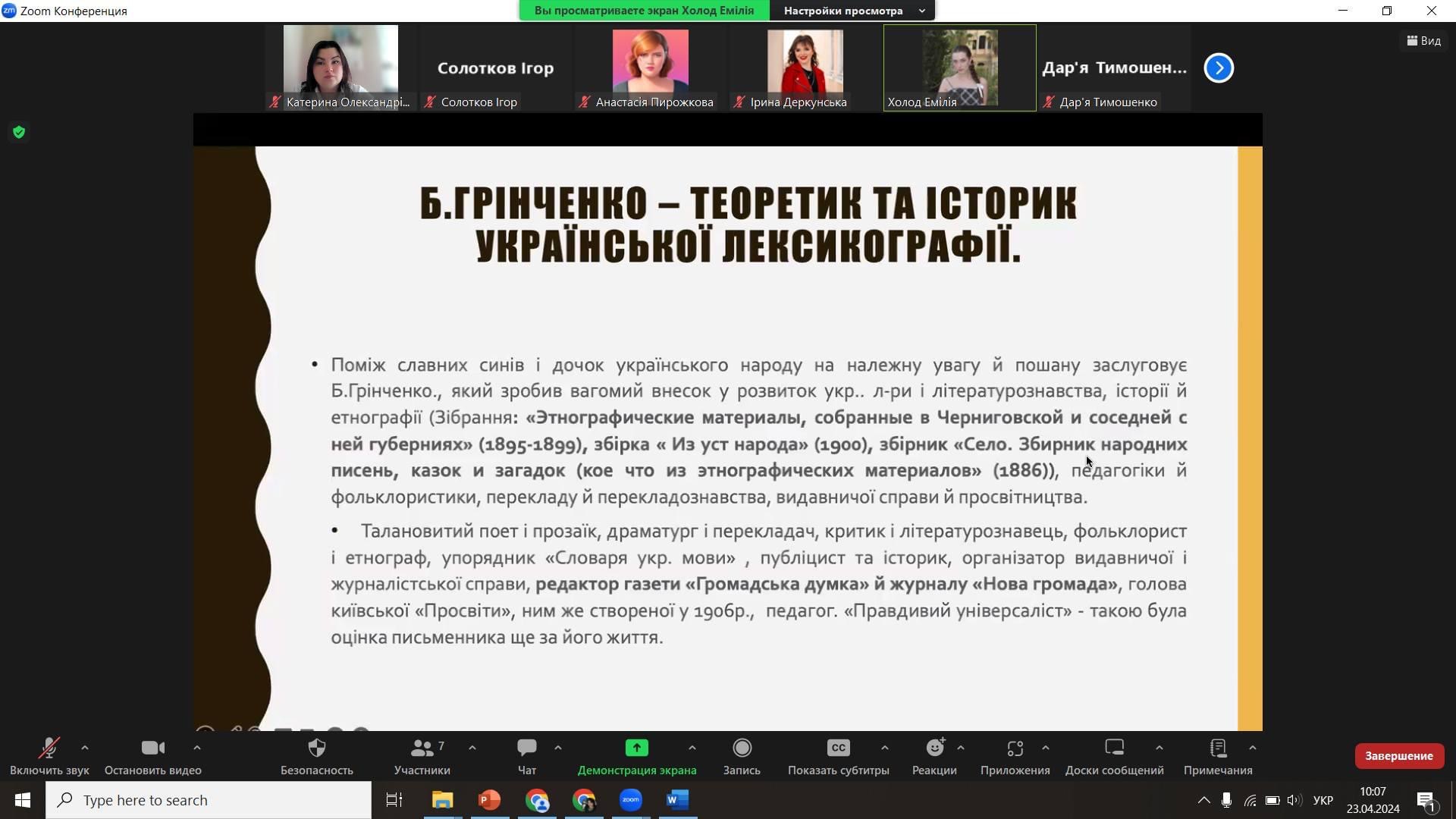Open Реакции smiley icon

[x=935, y=748]
